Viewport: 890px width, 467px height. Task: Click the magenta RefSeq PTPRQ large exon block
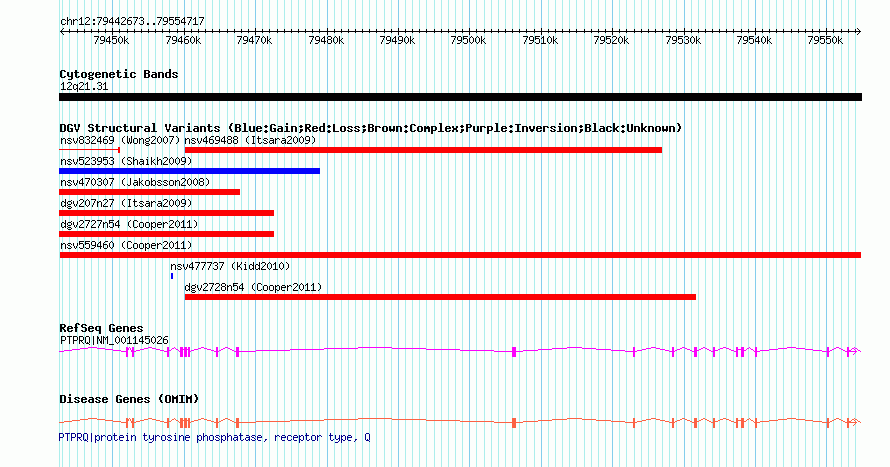pyautogui.click(x=514, y=352)
